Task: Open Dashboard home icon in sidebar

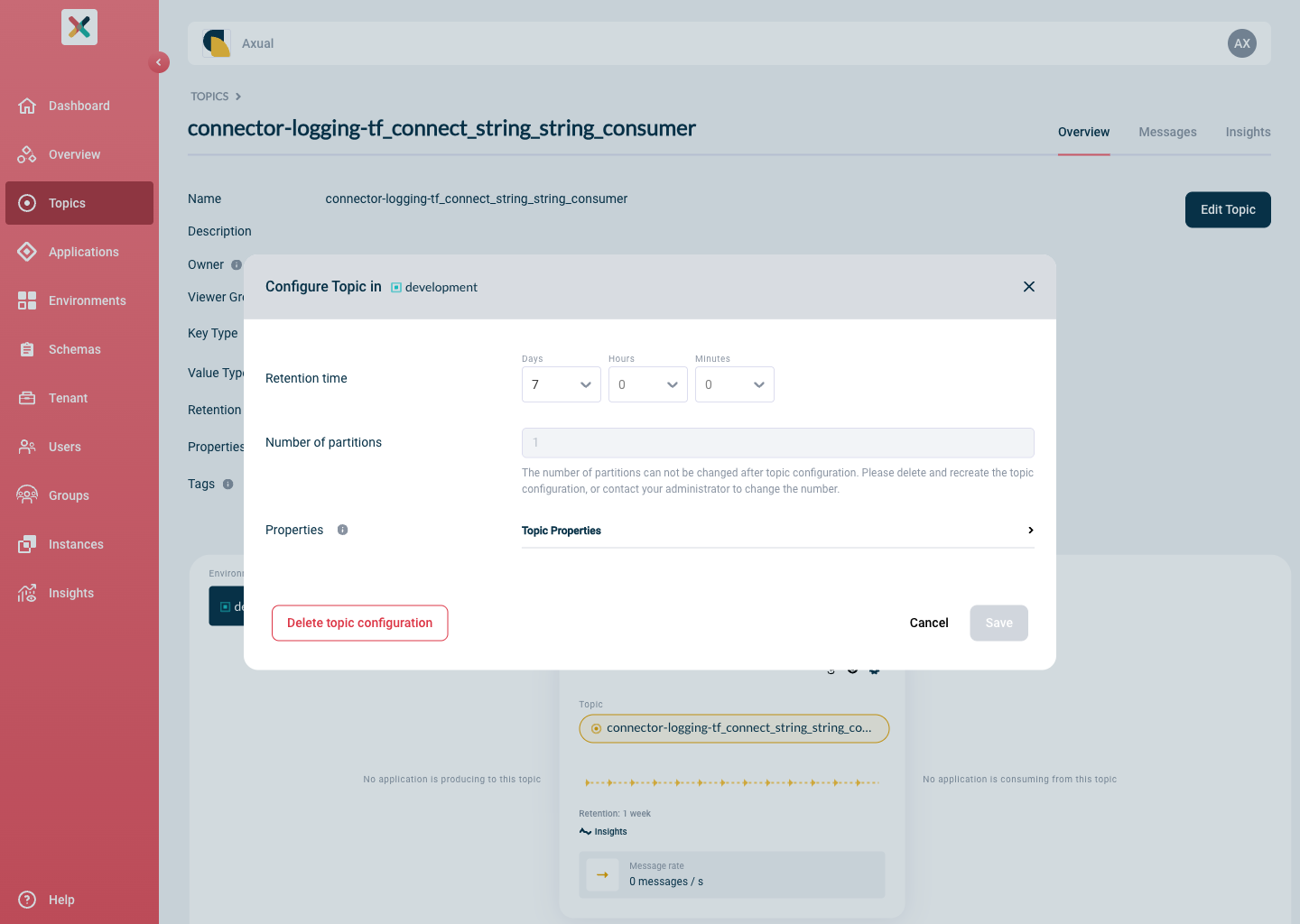Action: point(27,106)
